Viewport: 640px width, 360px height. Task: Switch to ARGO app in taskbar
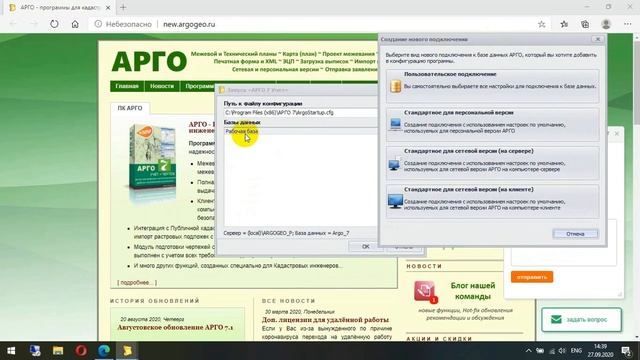coord(127,351)
